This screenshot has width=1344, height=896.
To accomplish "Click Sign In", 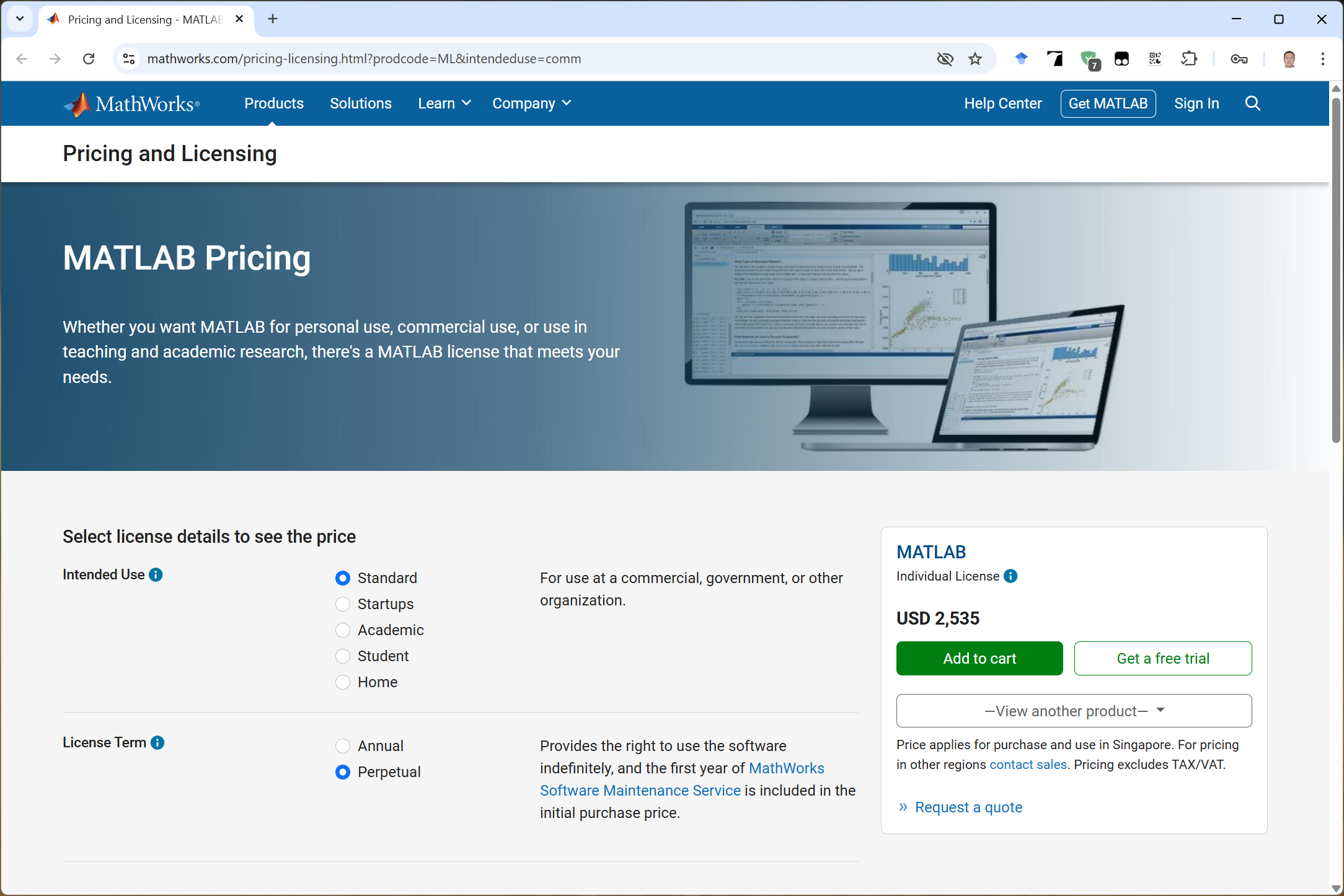I will 1196,103.
